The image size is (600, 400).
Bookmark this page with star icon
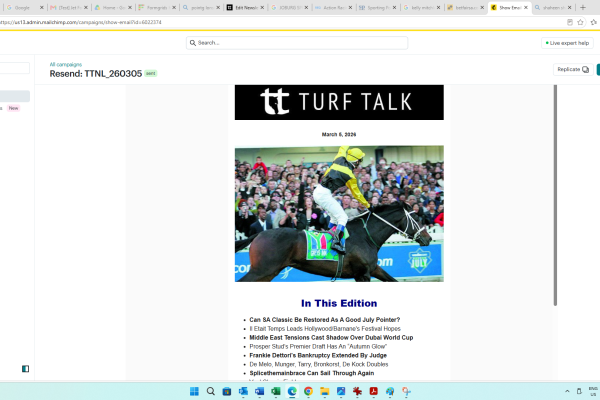(x=580, y=22)
